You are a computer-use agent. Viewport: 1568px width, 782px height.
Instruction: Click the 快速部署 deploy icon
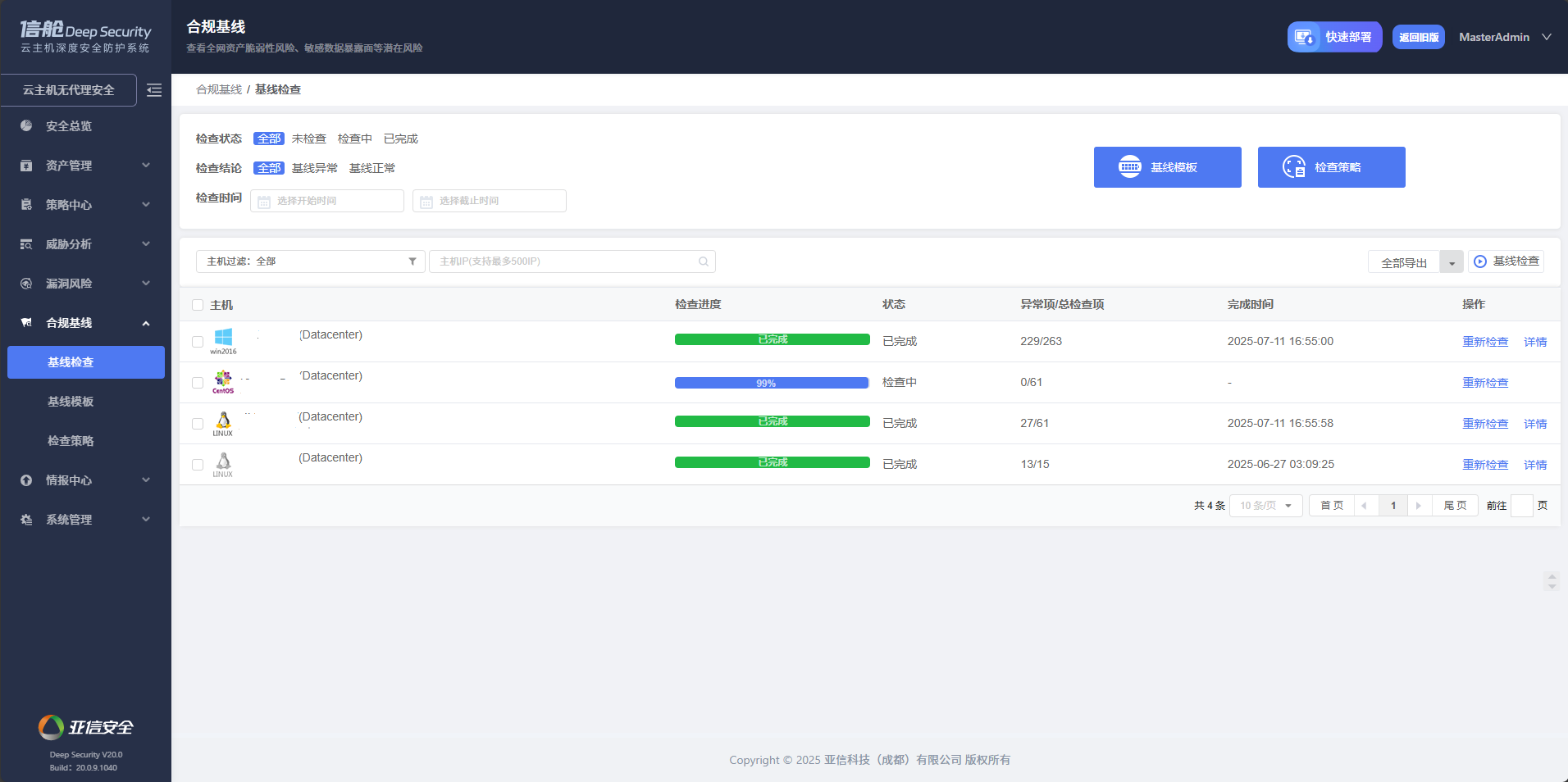click(x=1304, y=37)
